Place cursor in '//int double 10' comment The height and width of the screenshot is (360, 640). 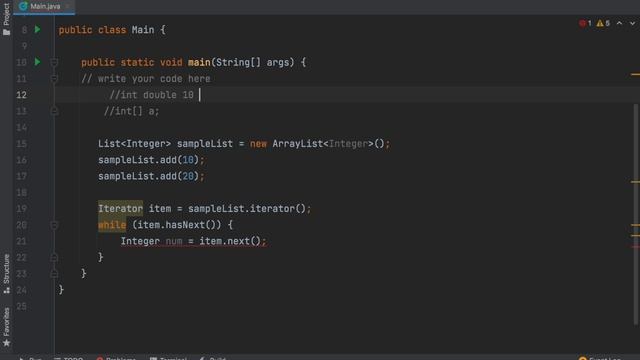(151, 95)
